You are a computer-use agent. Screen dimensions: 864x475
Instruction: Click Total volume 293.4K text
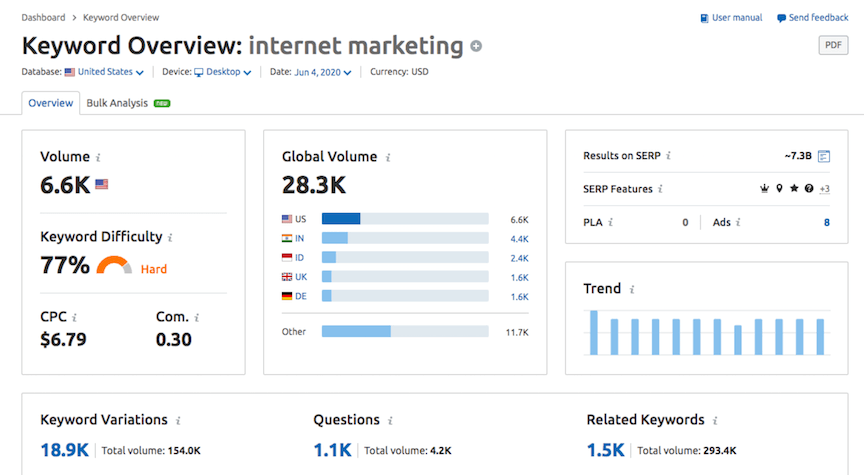coord(687,451)
